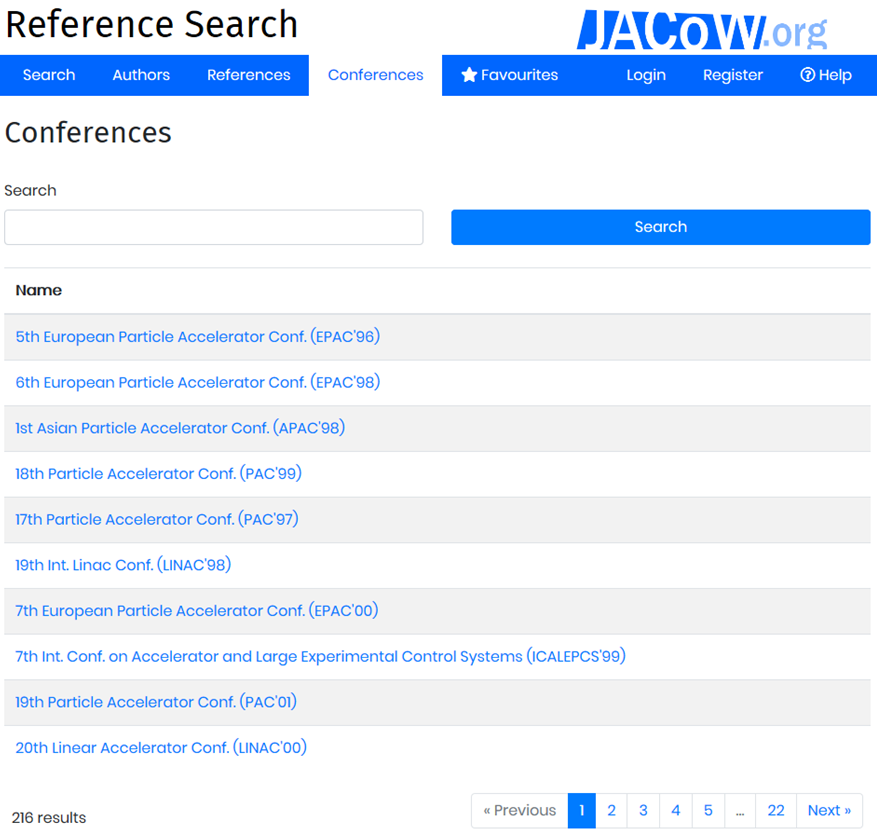This screenshot has width=877, height=834.
Task: Open the References nav tab
Action: pos(248,75)
